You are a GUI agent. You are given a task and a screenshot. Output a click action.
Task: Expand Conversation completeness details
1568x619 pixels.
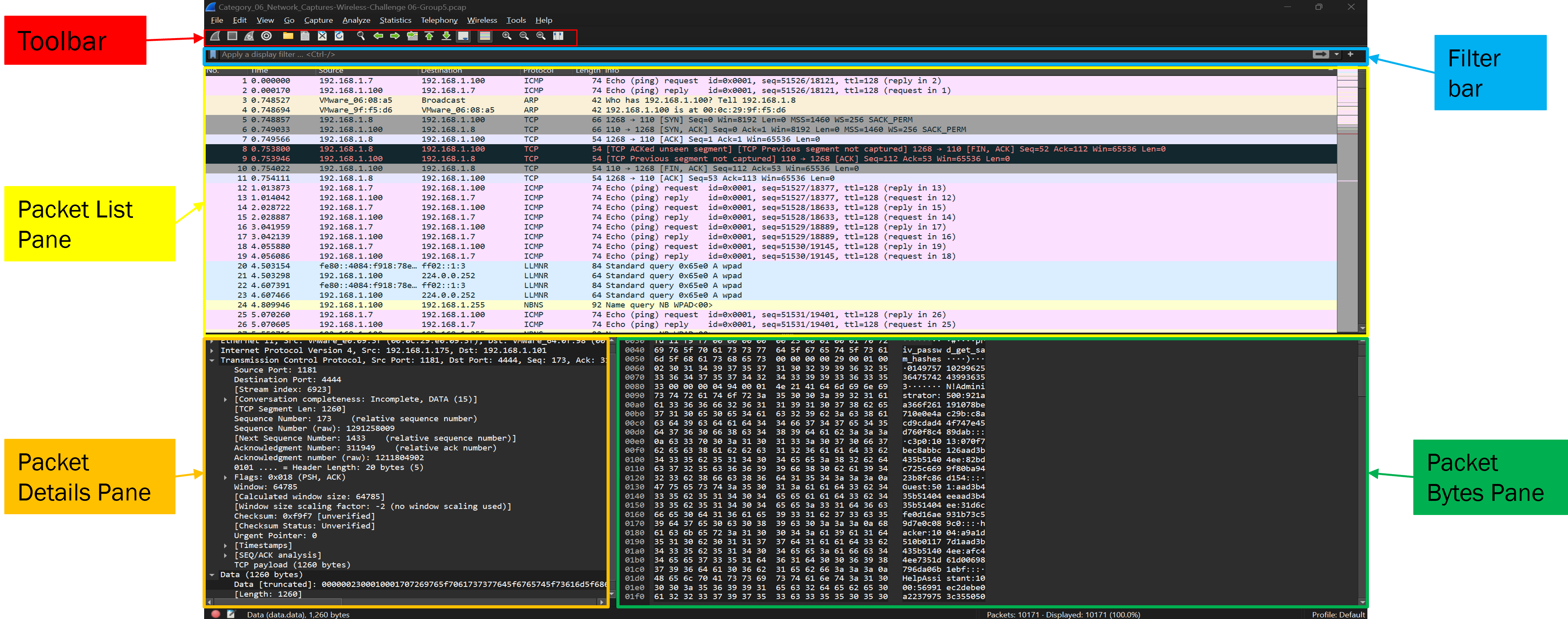[x=225, y=399]
